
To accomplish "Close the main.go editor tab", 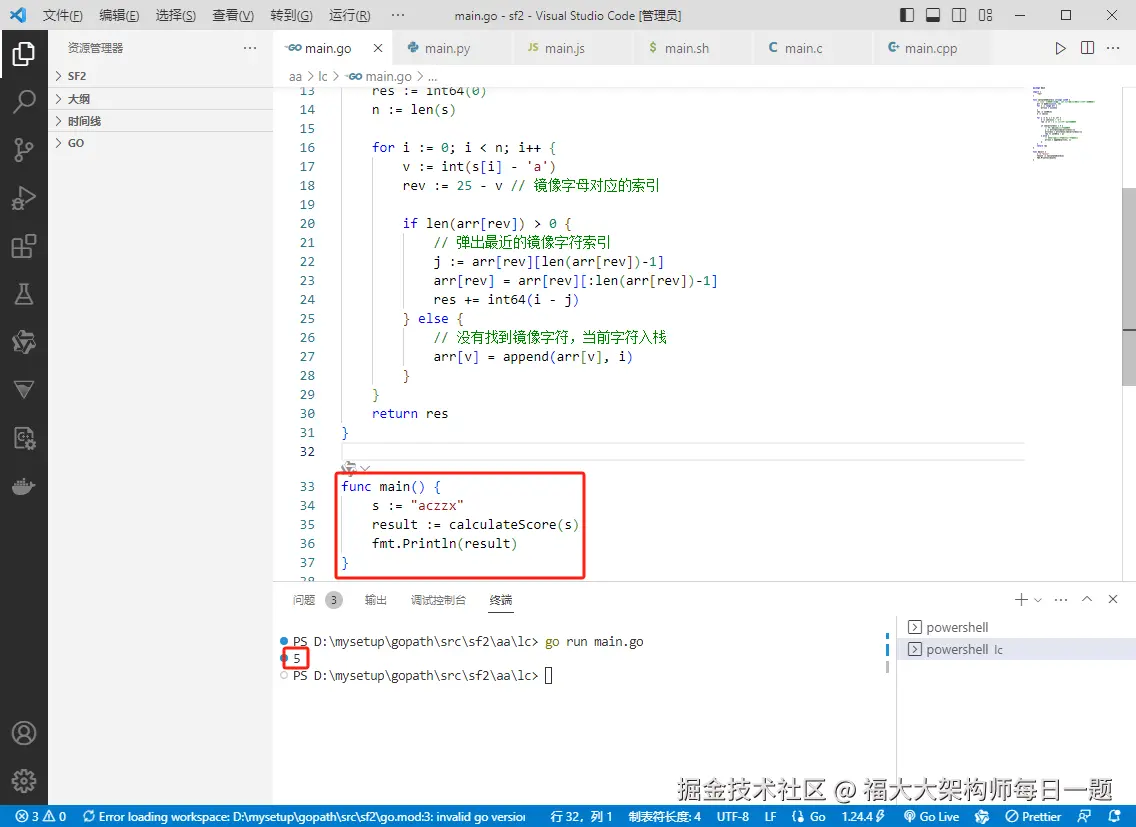I will pyautogui.click(x=377, y=48).
